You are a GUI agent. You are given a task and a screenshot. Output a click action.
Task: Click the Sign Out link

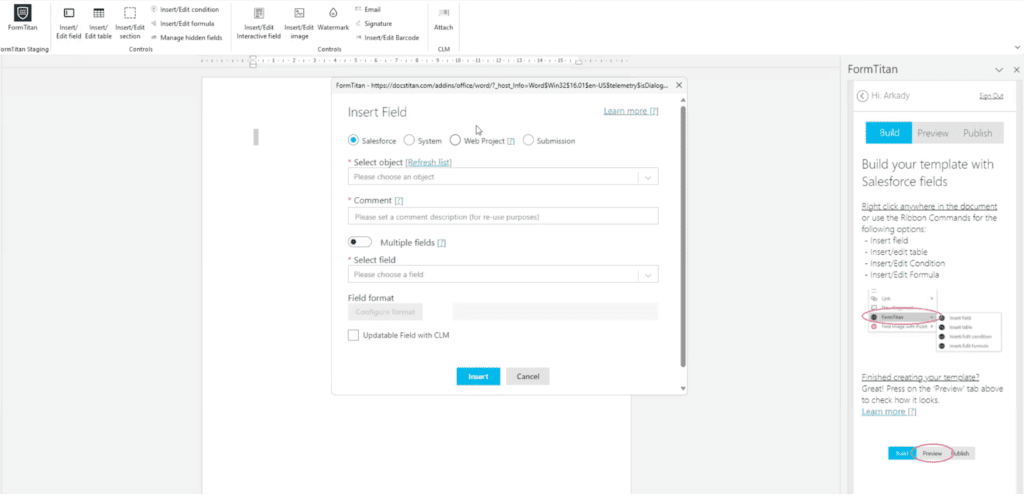tap(991, 96)
